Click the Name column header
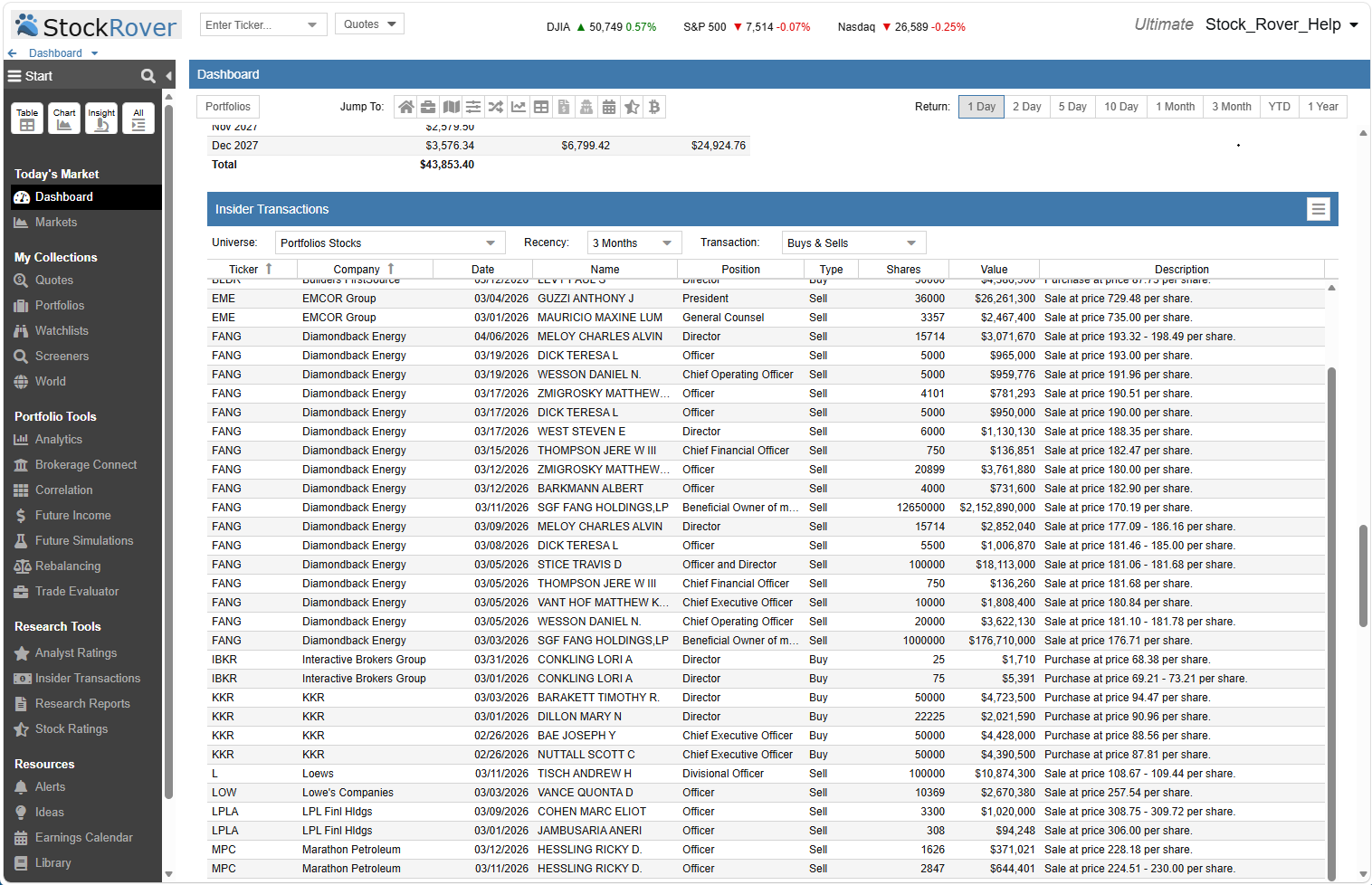The image size is (1372, 885). 605,270
